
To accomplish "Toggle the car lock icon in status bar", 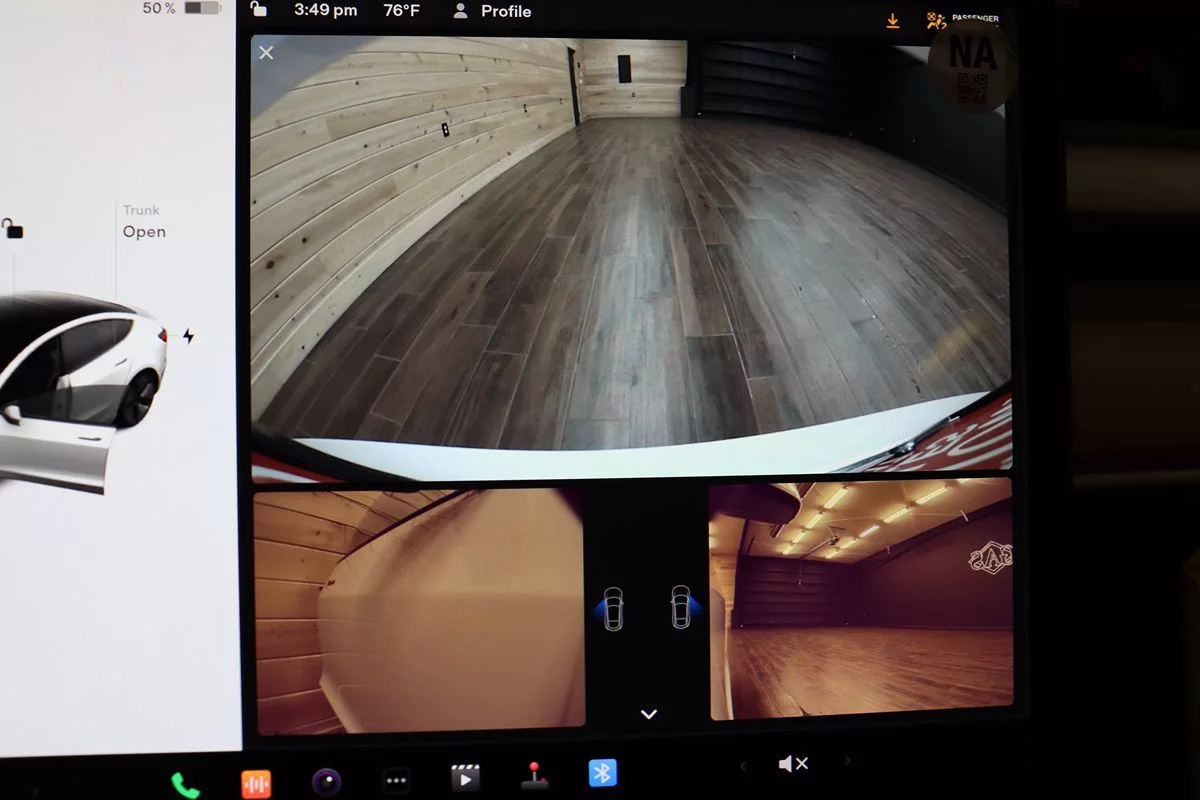I will point(259,10).
